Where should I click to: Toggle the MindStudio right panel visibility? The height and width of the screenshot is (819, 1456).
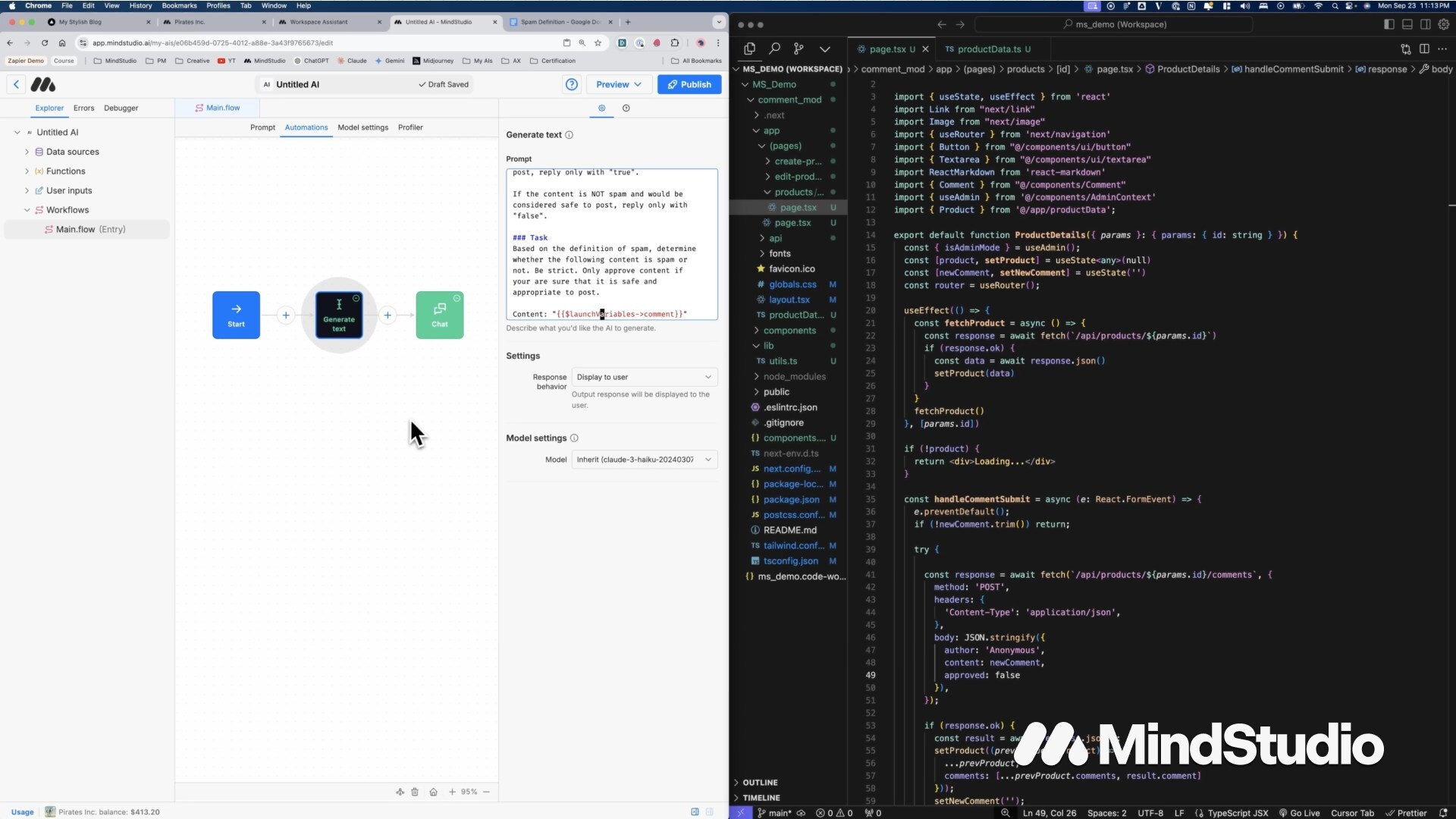tap(695, 811)
